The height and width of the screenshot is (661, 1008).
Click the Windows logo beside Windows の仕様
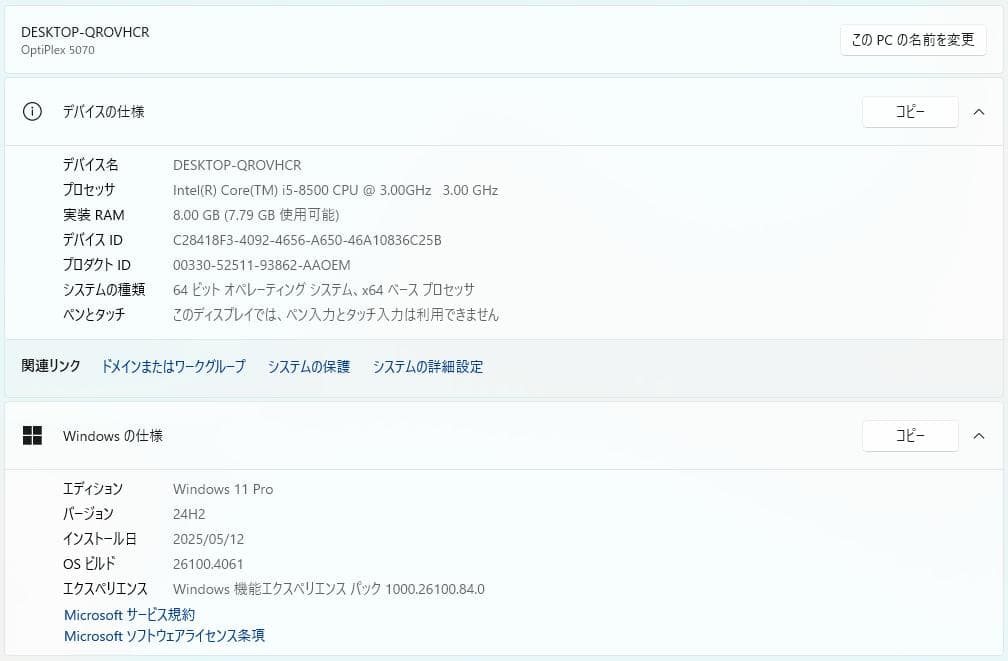pyautogui.click(x=33, y=435)
